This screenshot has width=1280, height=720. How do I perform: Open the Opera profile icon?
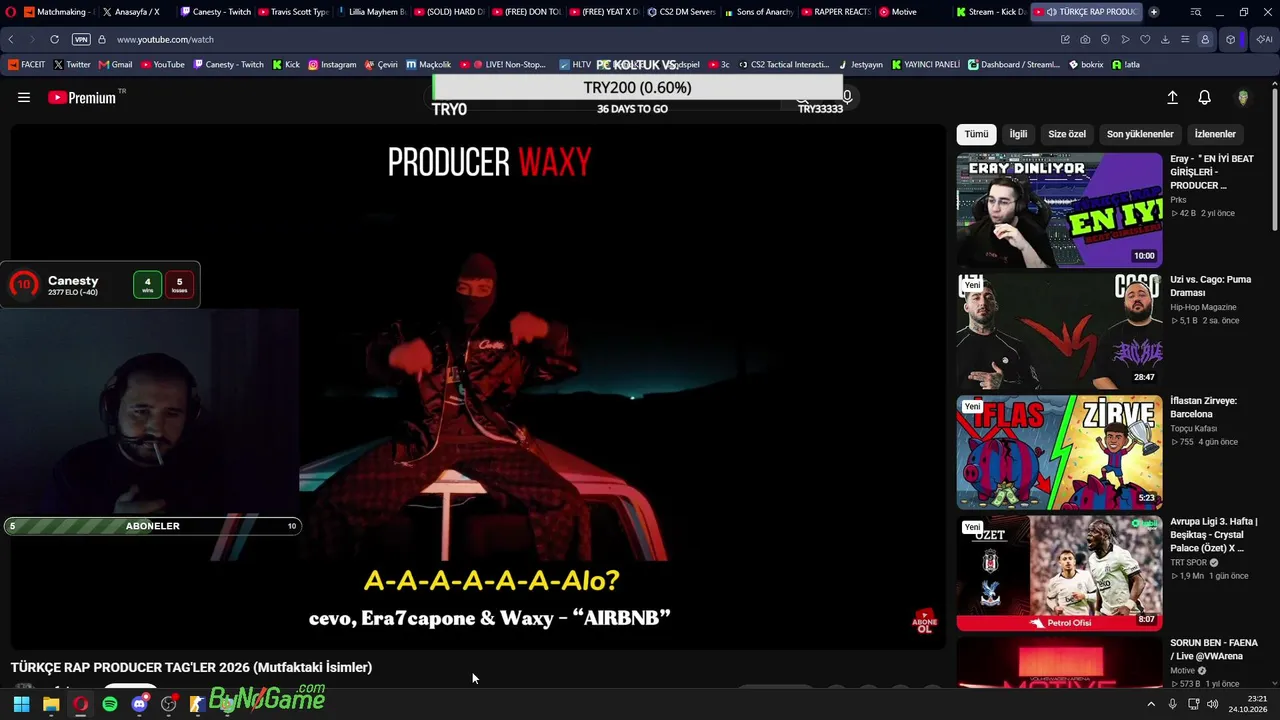point(1205,39)
